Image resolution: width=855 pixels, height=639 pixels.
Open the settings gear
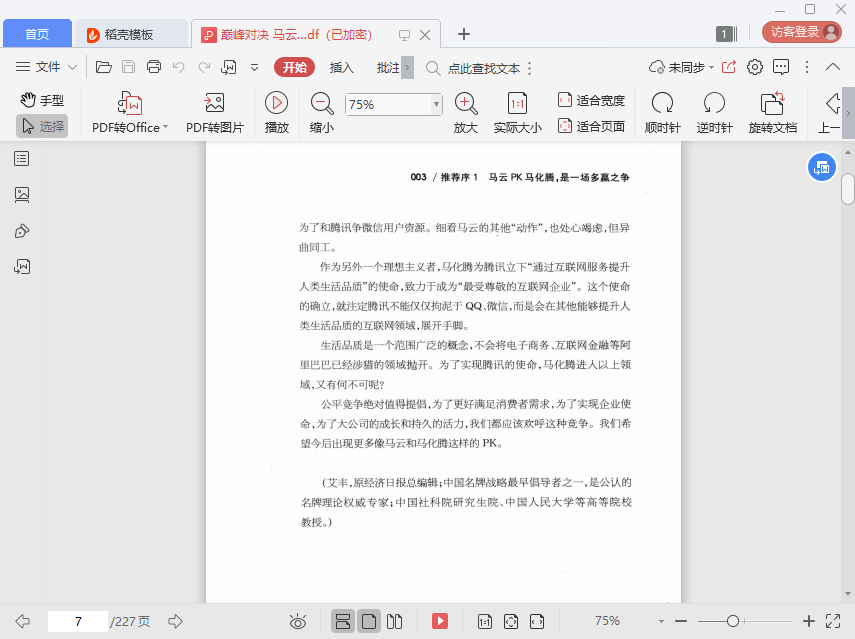pos(755,67)
